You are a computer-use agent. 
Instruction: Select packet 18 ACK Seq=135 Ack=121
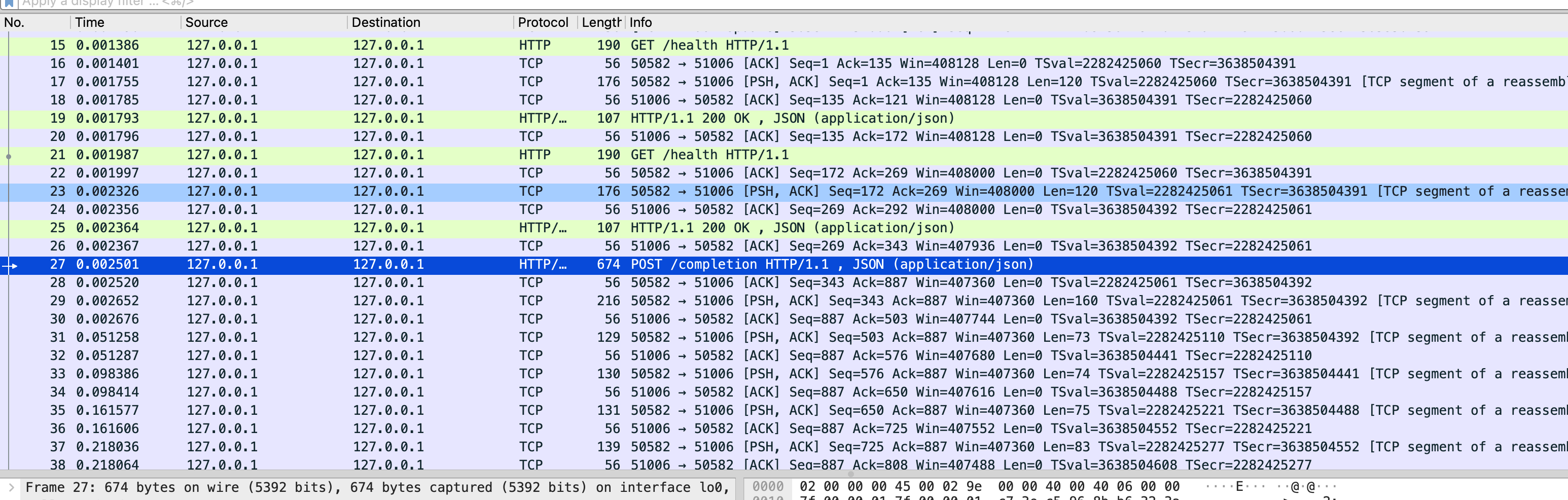coord(784,100)
